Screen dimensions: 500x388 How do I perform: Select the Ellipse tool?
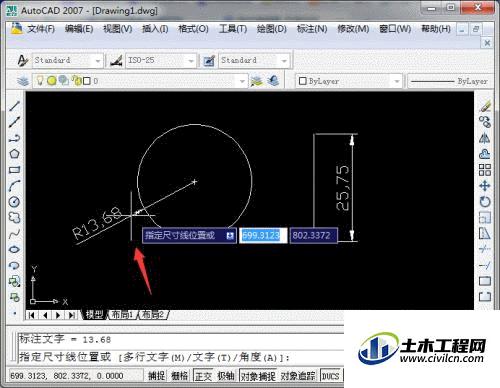[14, 249]
